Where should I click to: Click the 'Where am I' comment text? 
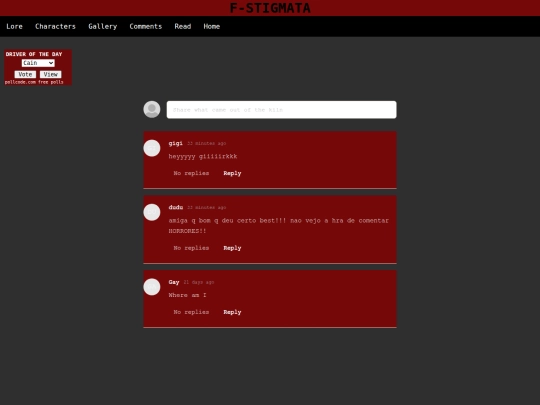[x=187, y=295]
